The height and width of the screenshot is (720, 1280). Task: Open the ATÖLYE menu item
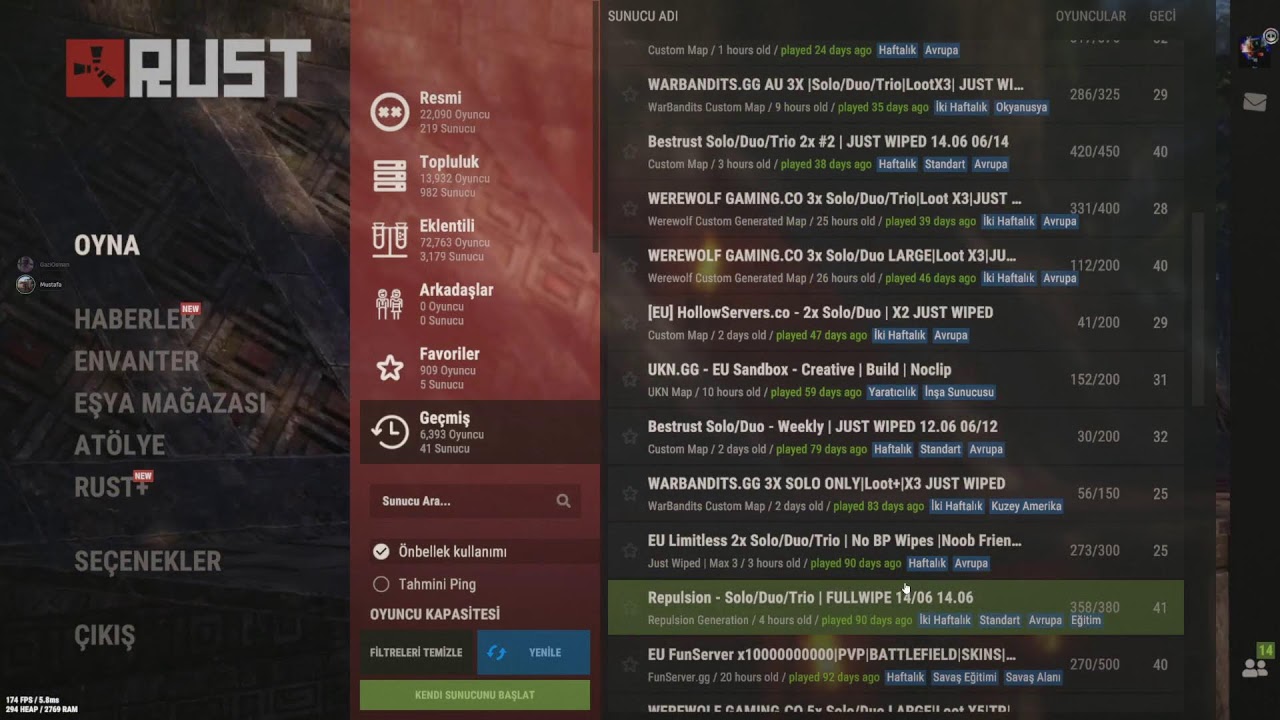120,445
